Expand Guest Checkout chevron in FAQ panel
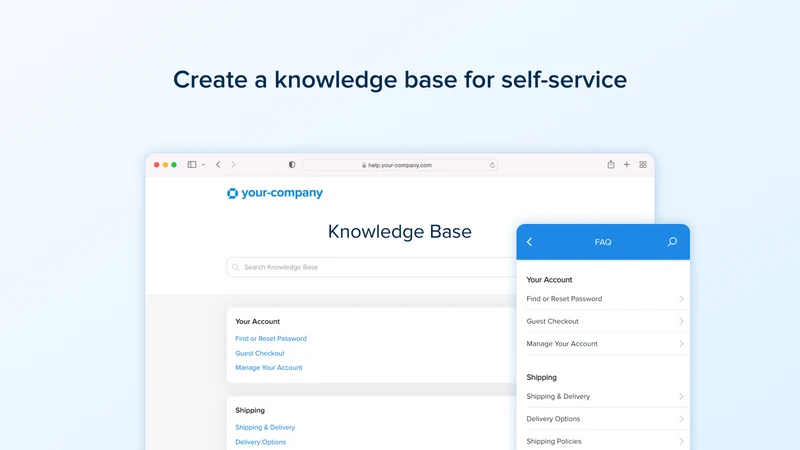The height and width of the screenshot is (450, 800). 681,321
